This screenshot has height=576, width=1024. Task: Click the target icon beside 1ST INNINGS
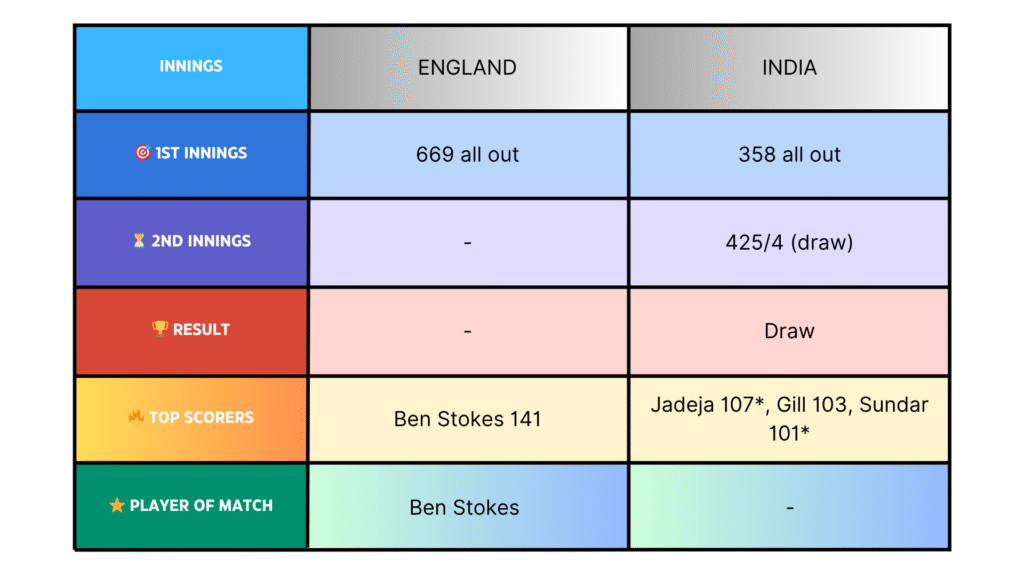click(142, 152)
